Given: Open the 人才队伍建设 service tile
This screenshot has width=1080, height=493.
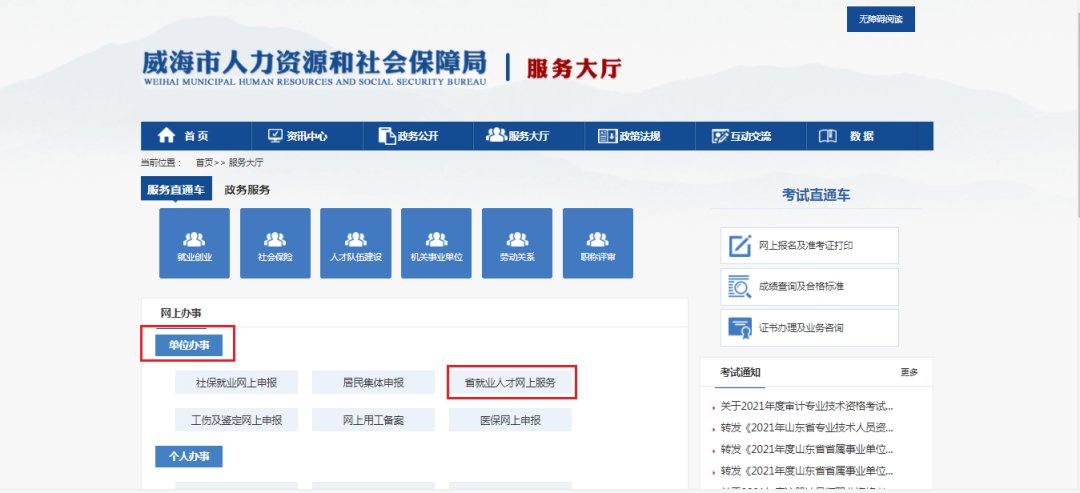Looking at the screenshot, I should click(x=355, y=243).
